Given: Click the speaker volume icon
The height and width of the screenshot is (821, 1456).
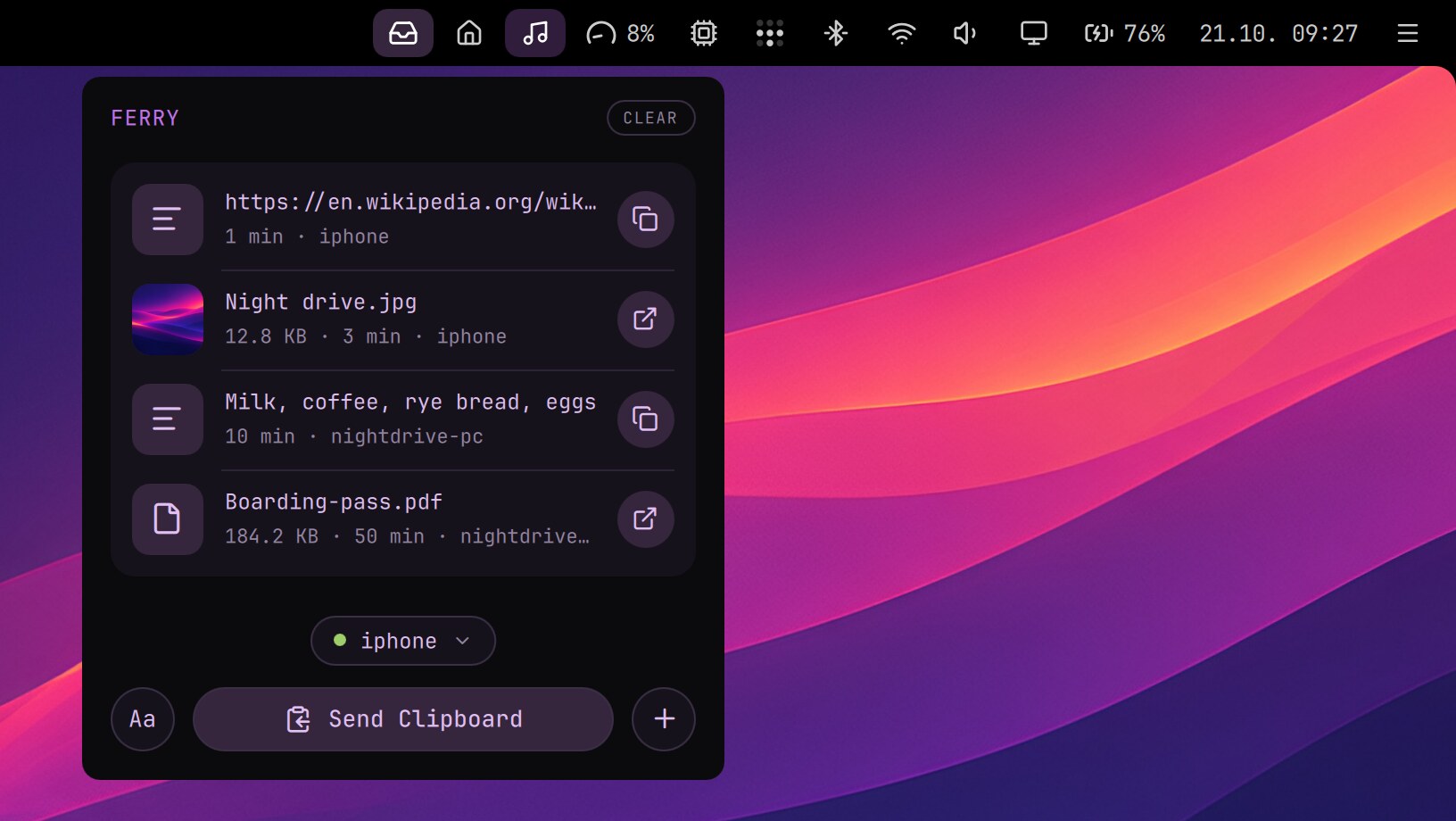Looking at the screenshot, I should coord(966,33).
